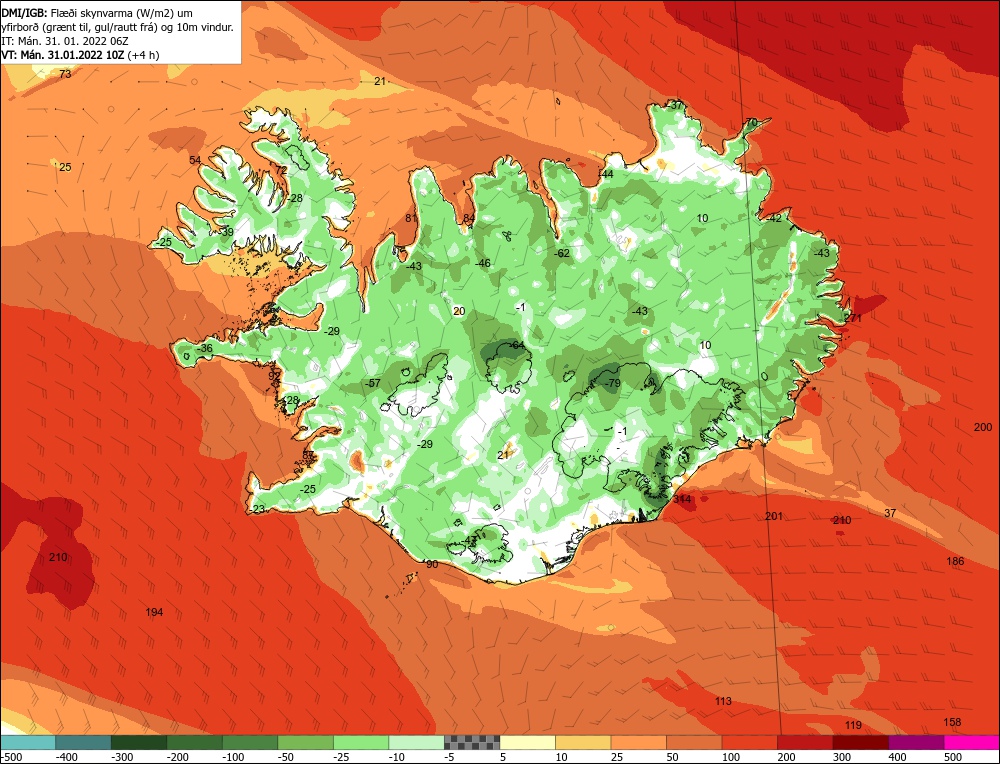Click the map value -36 on Snæfellsnes peninsula
Screen dimensions: 1000x764
pyautogui.click(x=203, y=348)
